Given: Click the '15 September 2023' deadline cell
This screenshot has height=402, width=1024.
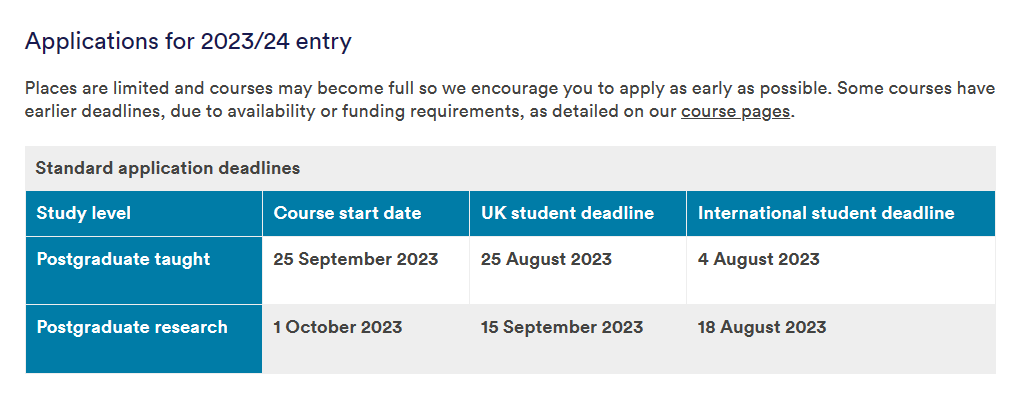Looking at the screenshot, I should (562, 327).
